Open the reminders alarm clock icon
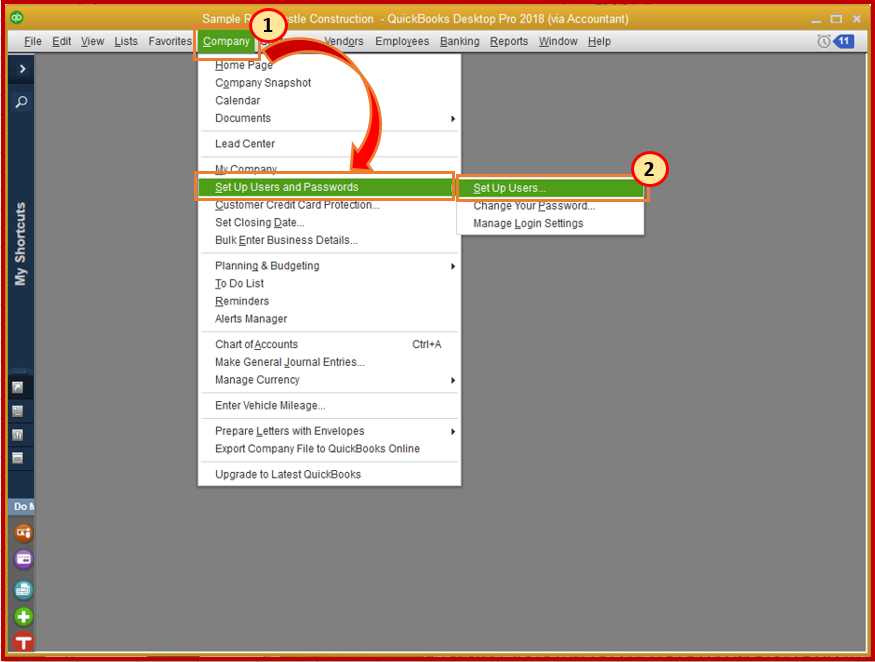Image resolution: width=875 pixels, height=662 pixels. point(824,41)
